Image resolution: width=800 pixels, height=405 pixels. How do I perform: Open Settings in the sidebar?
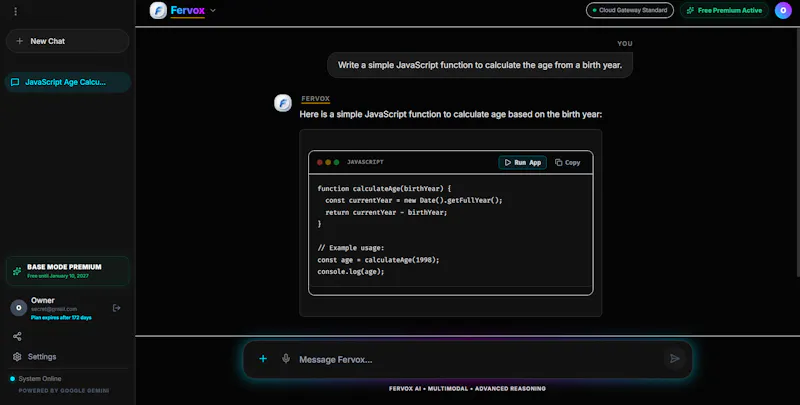(x=35, y=357)
